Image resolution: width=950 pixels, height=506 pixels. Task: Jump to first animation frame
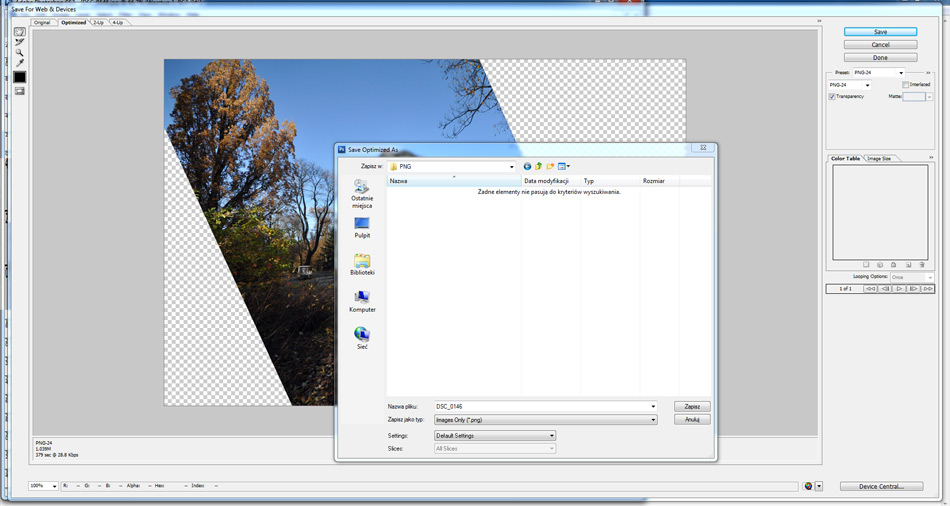(x=871, y=289)
